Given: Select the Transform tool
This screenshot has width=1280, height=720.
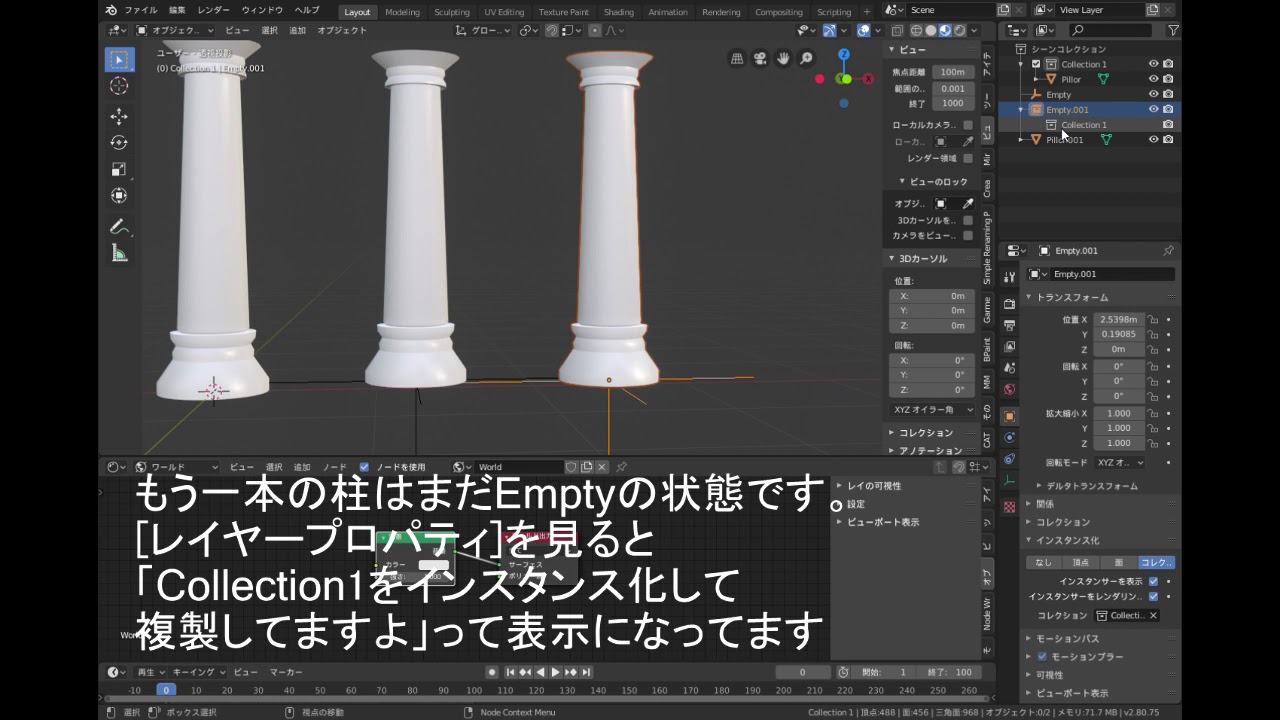Looking at the screenshot, I should point(119,197).
